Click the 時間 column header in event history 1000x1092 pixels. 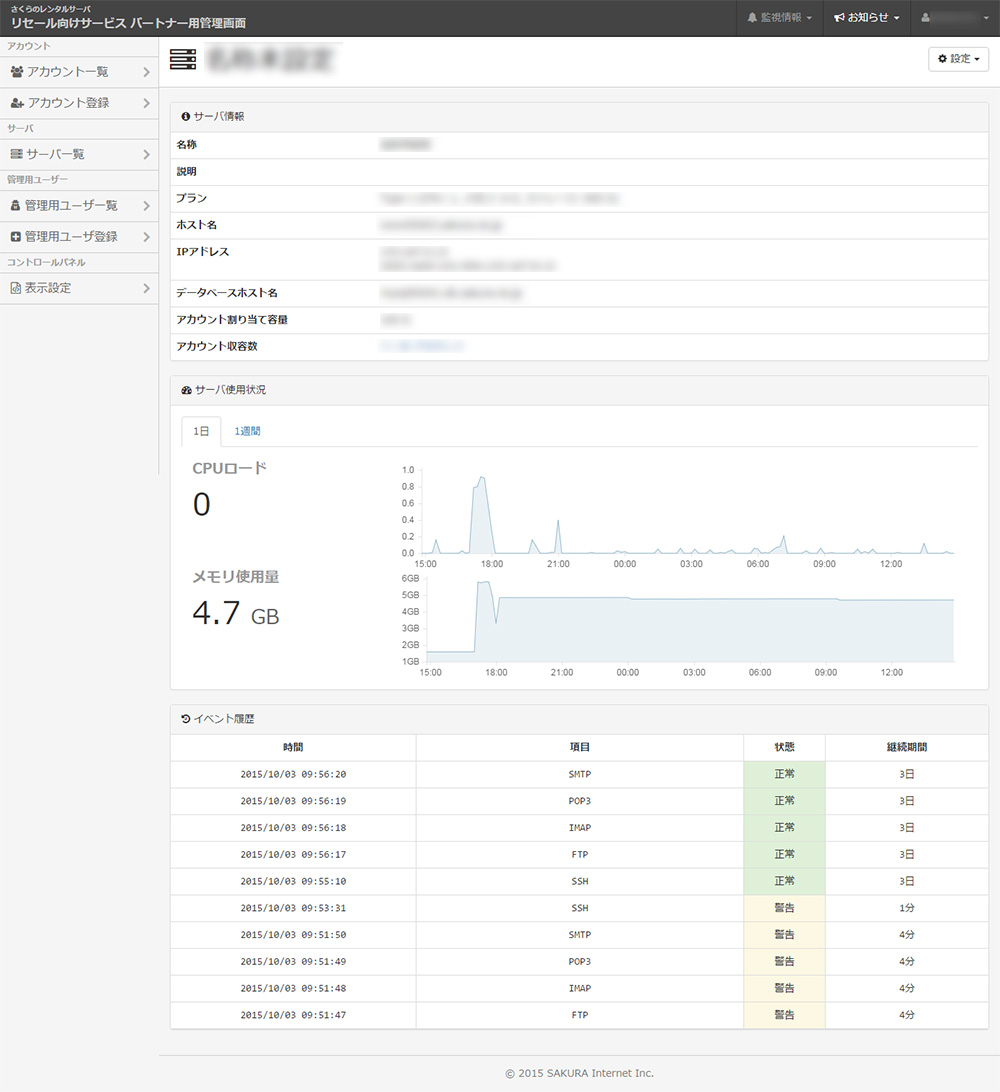pos(292,747)
